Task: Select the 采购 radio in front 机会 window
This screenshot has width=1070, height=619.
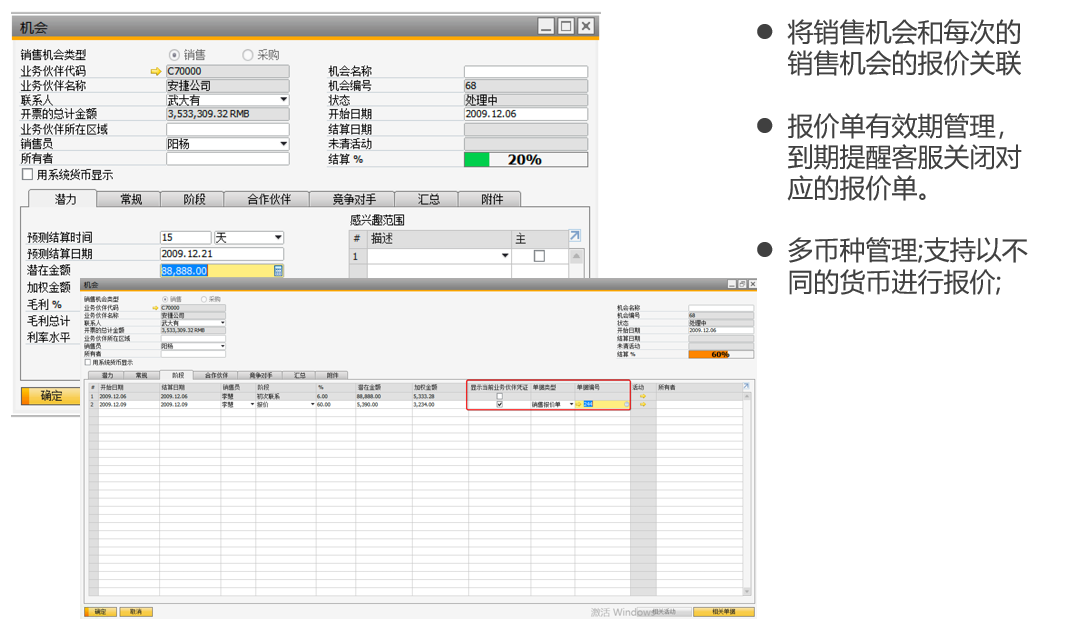Action: 203,300
